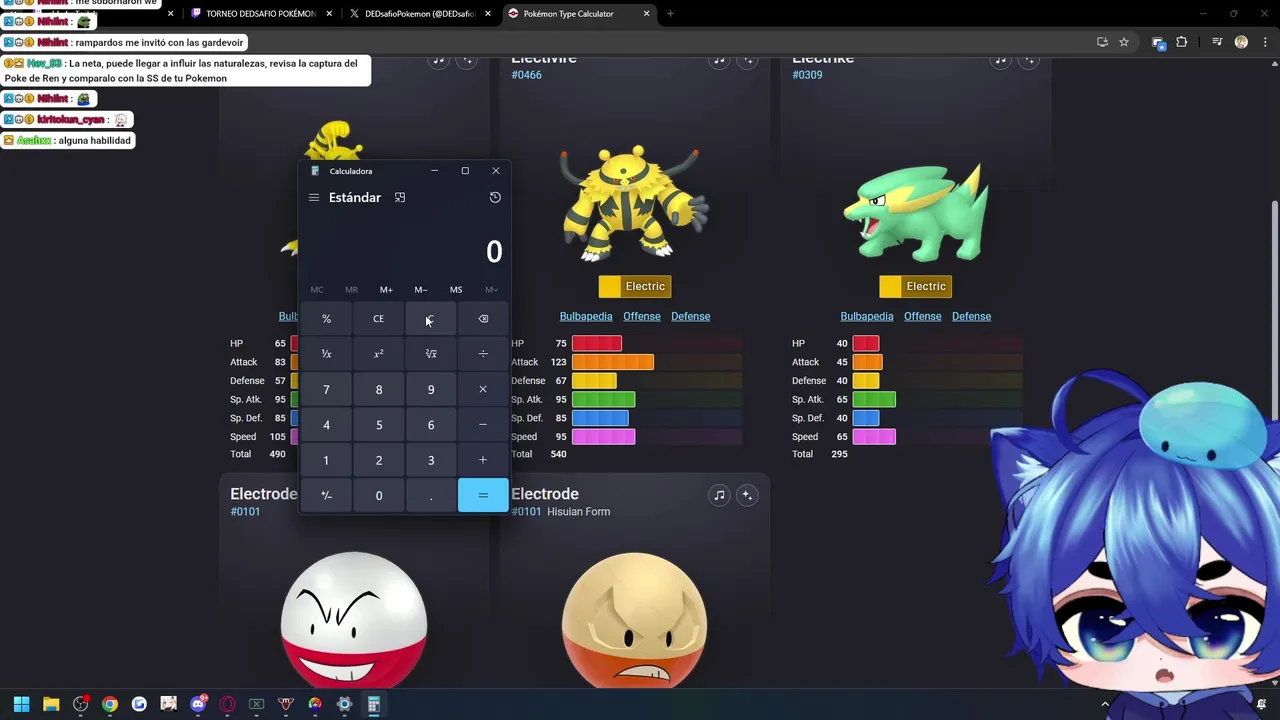The height and width of the screenshot is (720, 1280).
Task: Open the Calculator navigation hamburger menu
Action: tap(314, 198)
